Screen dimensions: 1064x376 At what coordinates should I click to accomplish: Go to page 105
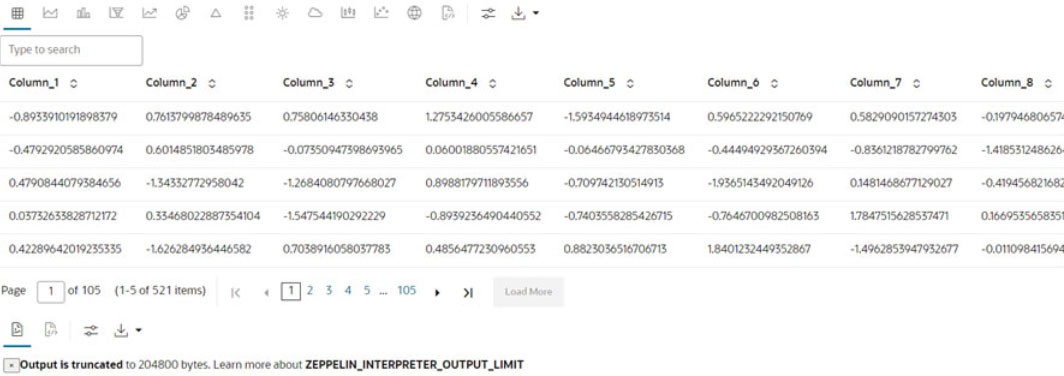[406, 290]
